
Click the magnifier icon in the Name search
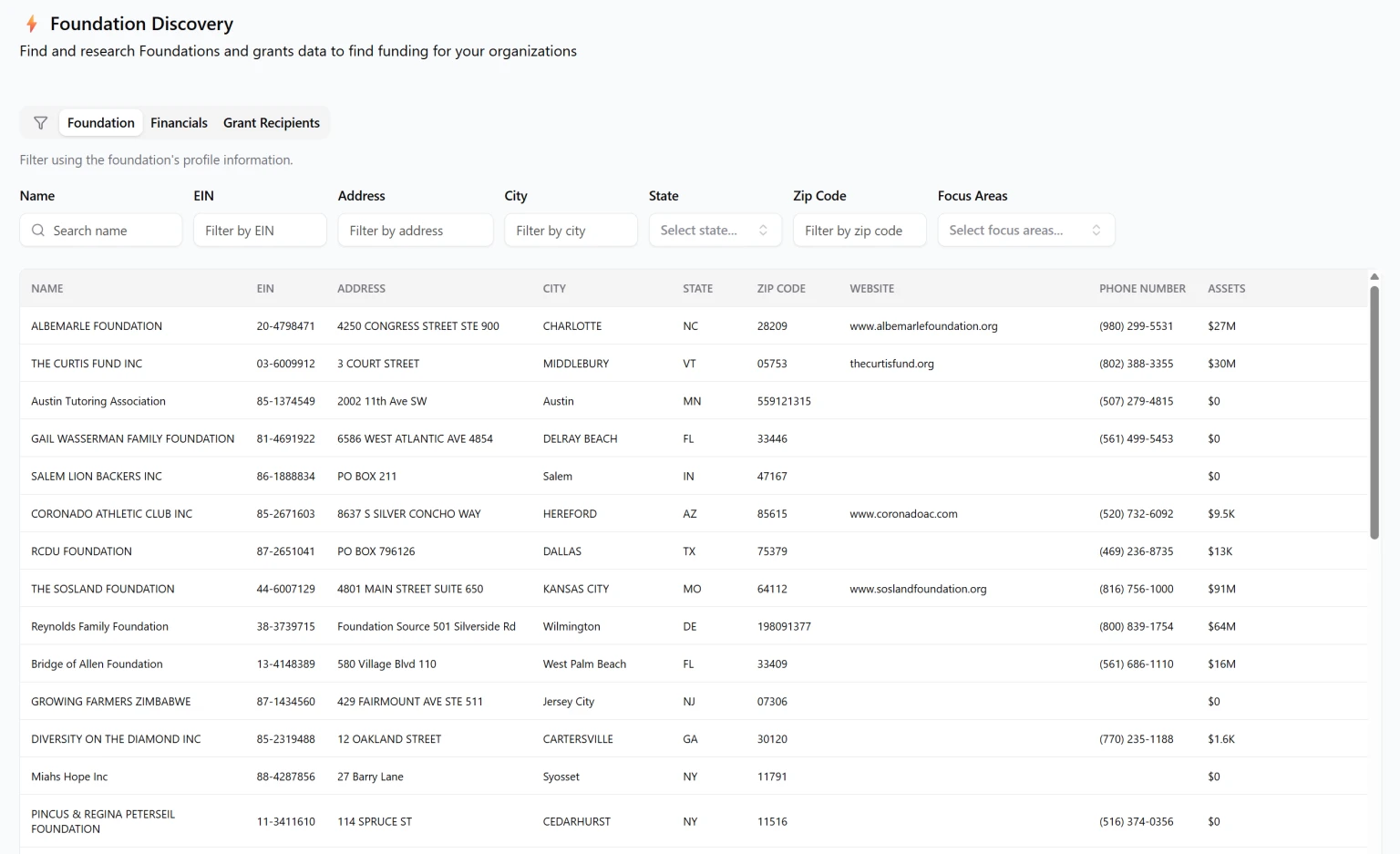[38, 231]
